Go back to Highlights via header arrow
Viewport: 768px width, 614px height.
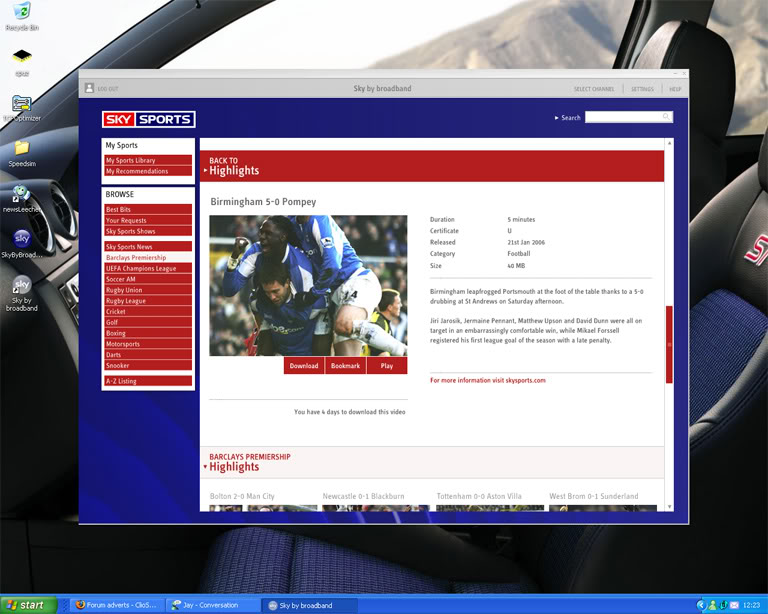click(205, 171)
